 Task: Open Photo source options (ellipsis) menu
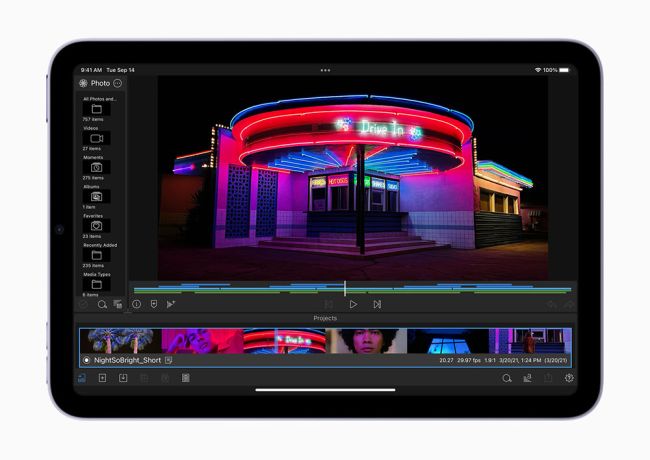coord(118,83)
